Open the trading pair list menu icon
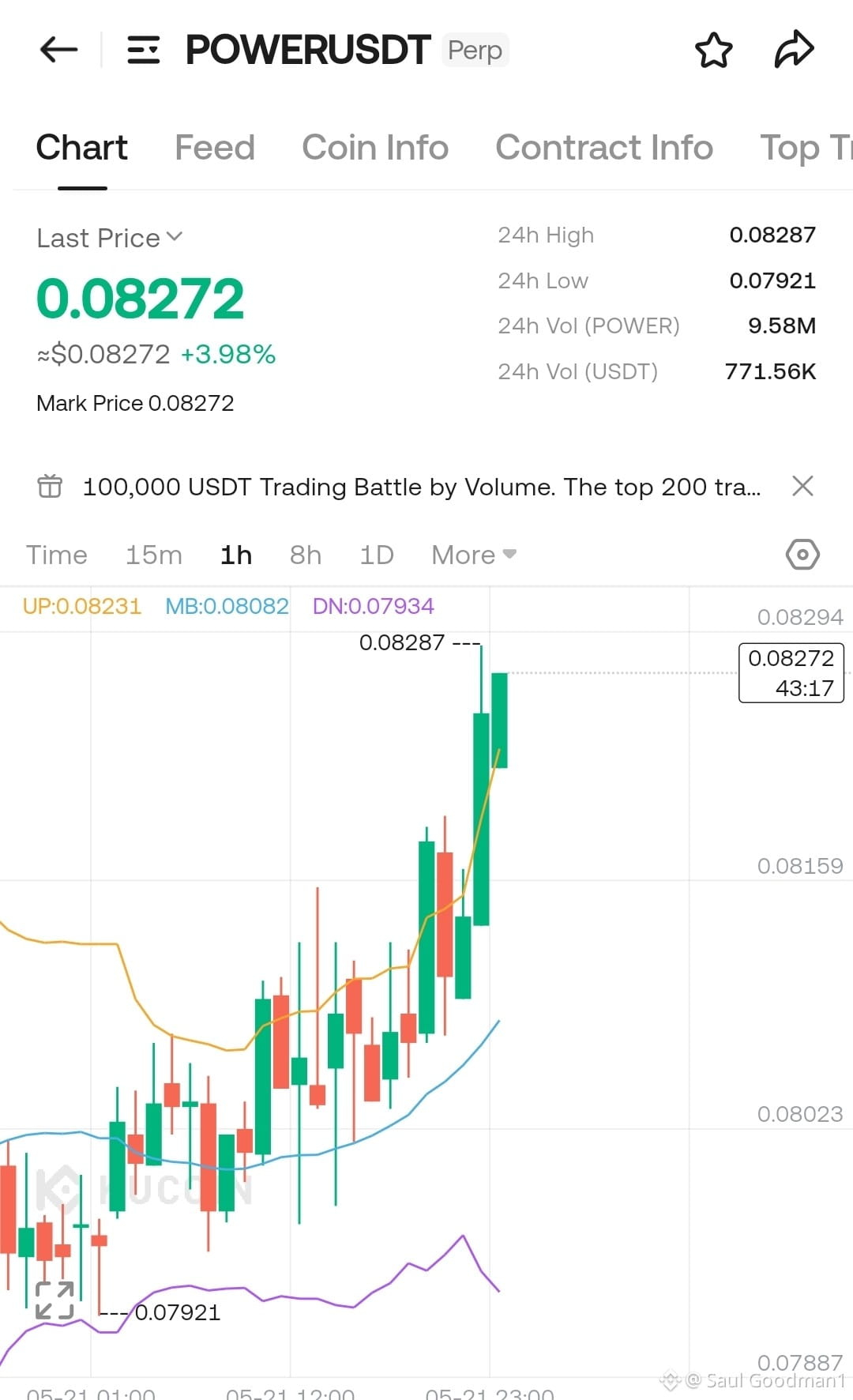Viewport: 853px width, 1400px height. coord(144,50)
